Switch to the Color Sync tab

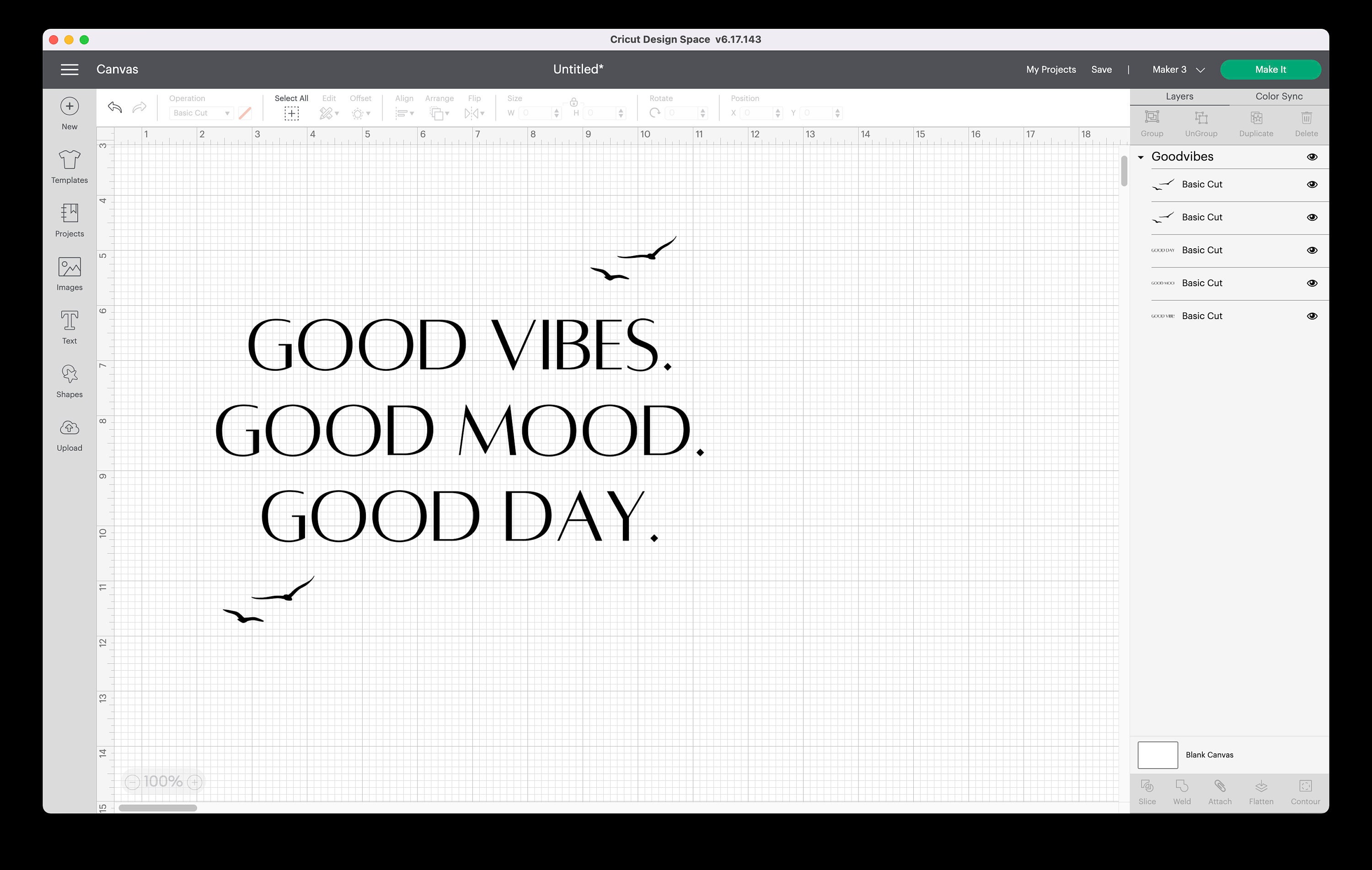coord(1279,96)
